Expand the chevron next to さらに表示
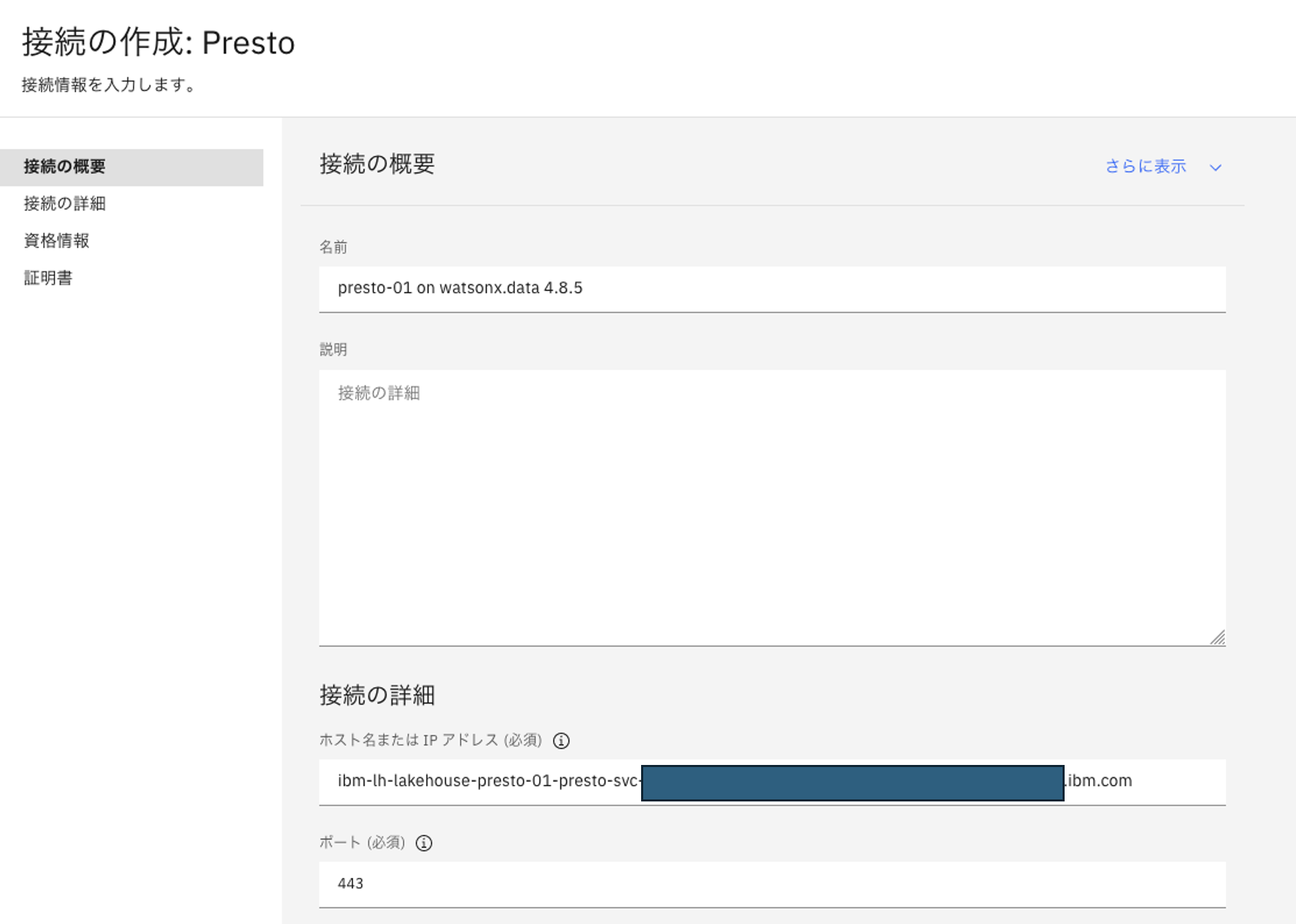This screenshot has width=1296, height=924. [x=1215, y=167]
